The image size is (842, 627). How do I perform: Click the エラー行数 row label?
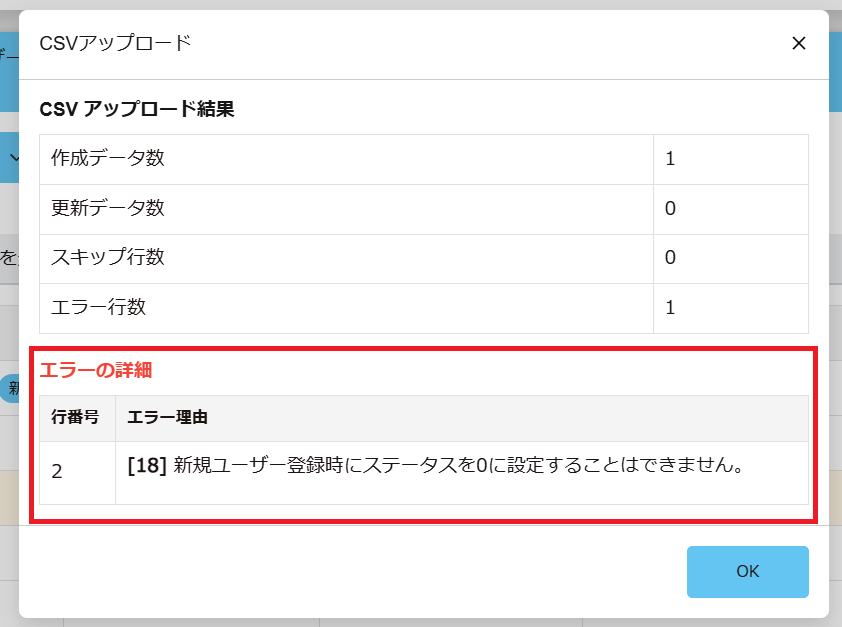pyautogui.click(x=99, y=308)
